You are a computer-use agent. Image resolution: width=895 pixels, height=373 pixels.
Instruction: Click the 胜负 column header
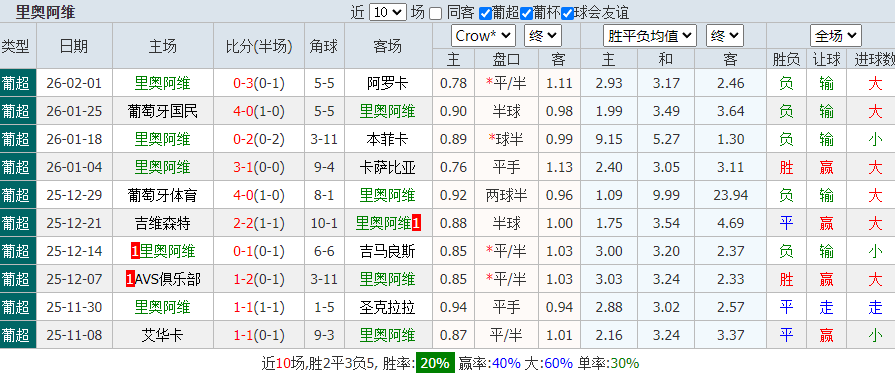coord(787,59)
